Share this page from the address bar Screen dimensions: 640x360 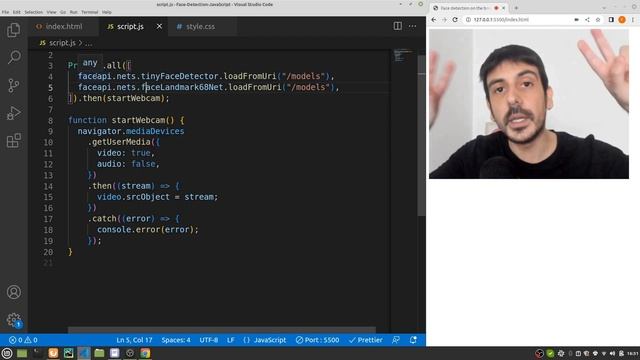click(x=587, y=20)
